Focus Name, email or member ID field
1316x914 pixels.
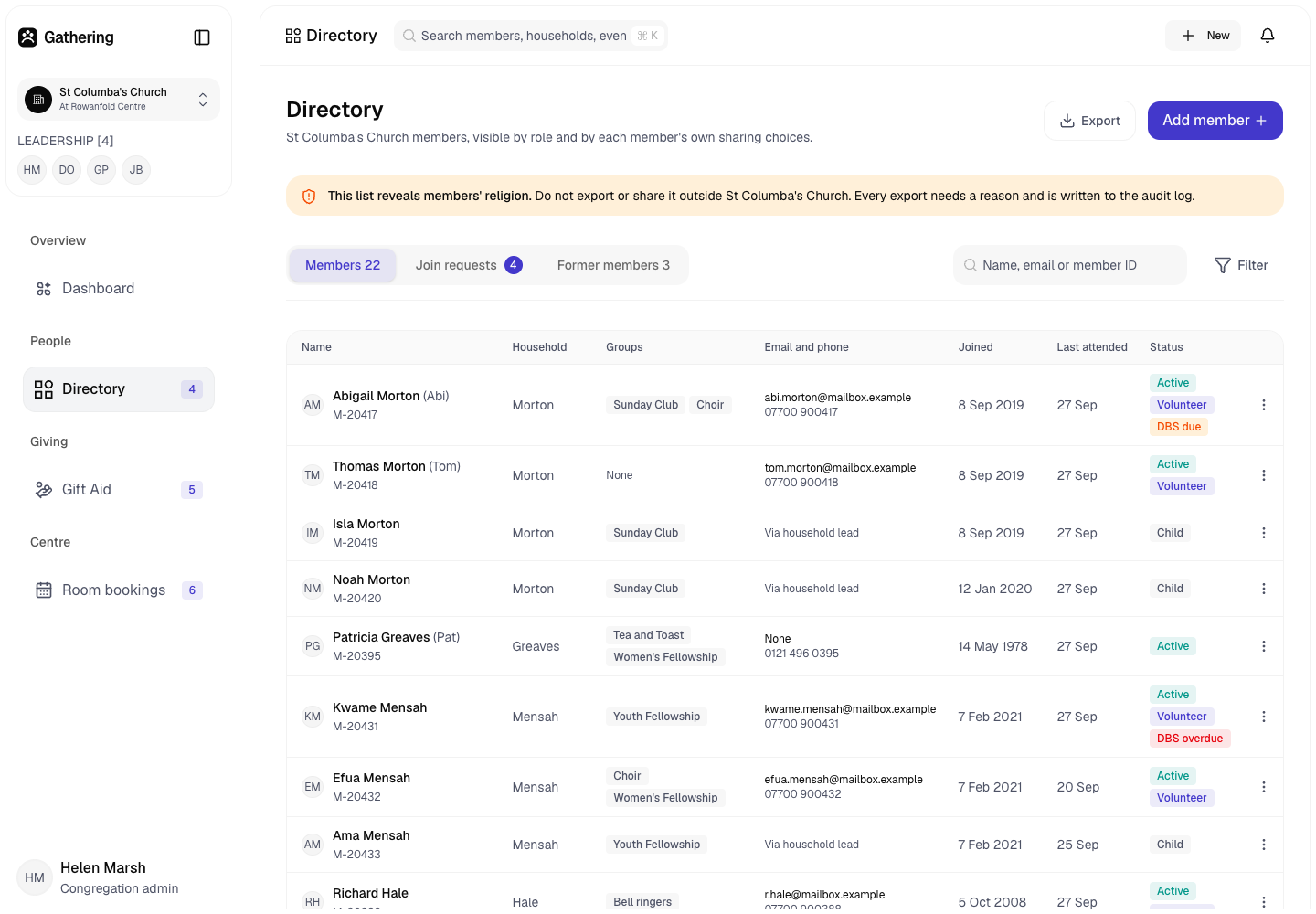[1070, 265]
